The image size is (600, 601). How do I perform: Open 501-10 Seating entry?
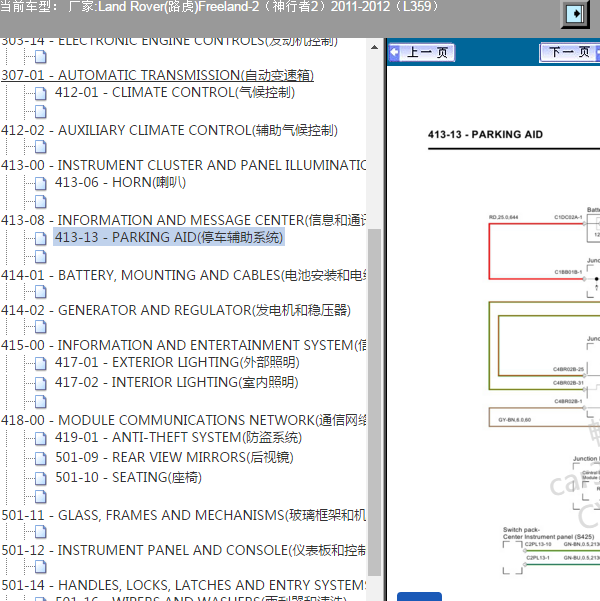click(x=128, y=478)
